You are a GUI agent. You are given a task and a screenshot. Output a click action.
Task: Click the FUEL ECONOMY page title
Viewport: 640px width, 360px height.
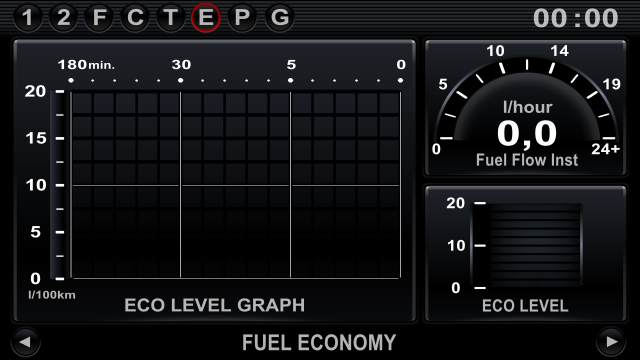(x=319, y=342)
